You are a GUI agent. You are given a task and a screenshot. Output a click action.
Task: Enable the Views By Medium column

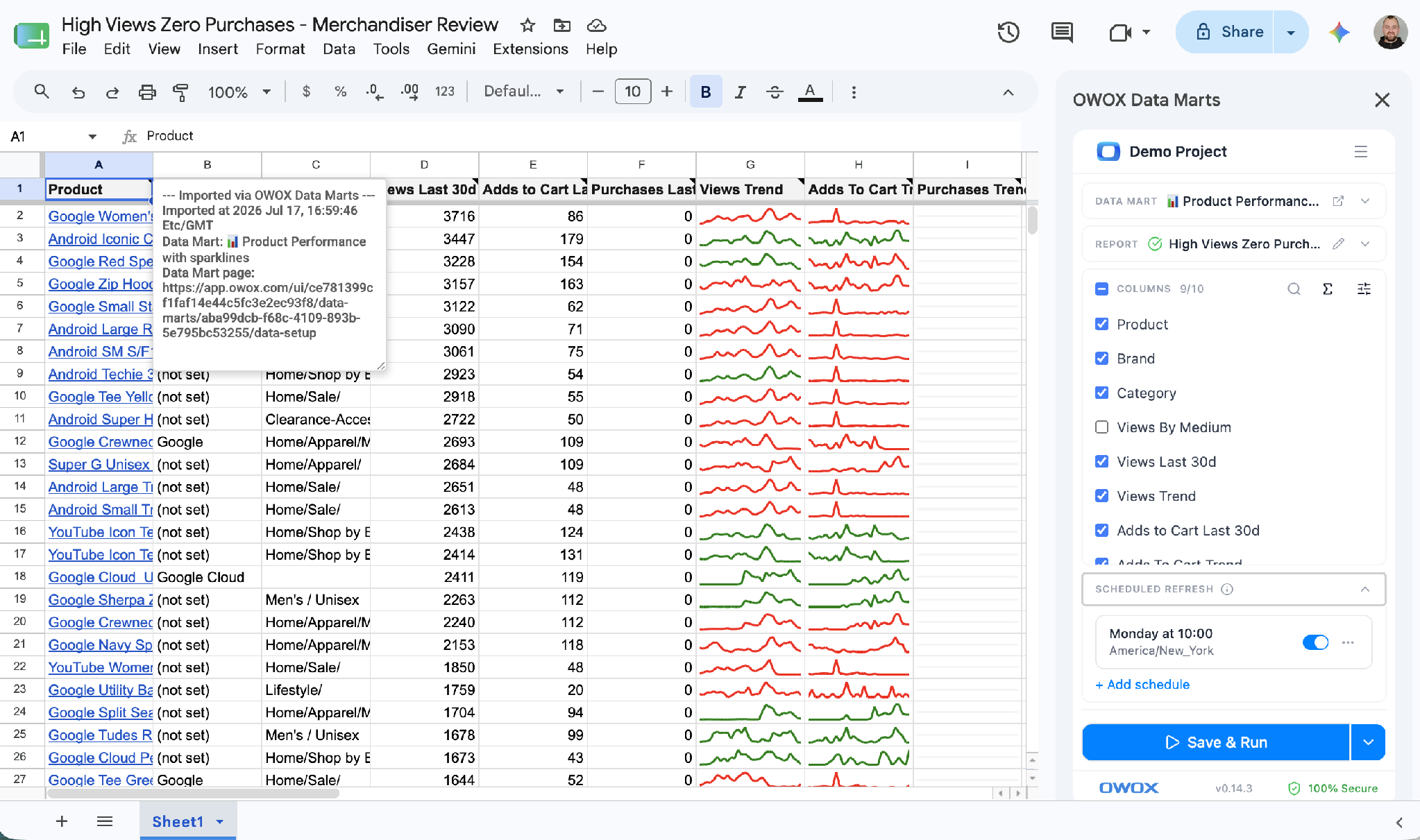coord(1101,427)
